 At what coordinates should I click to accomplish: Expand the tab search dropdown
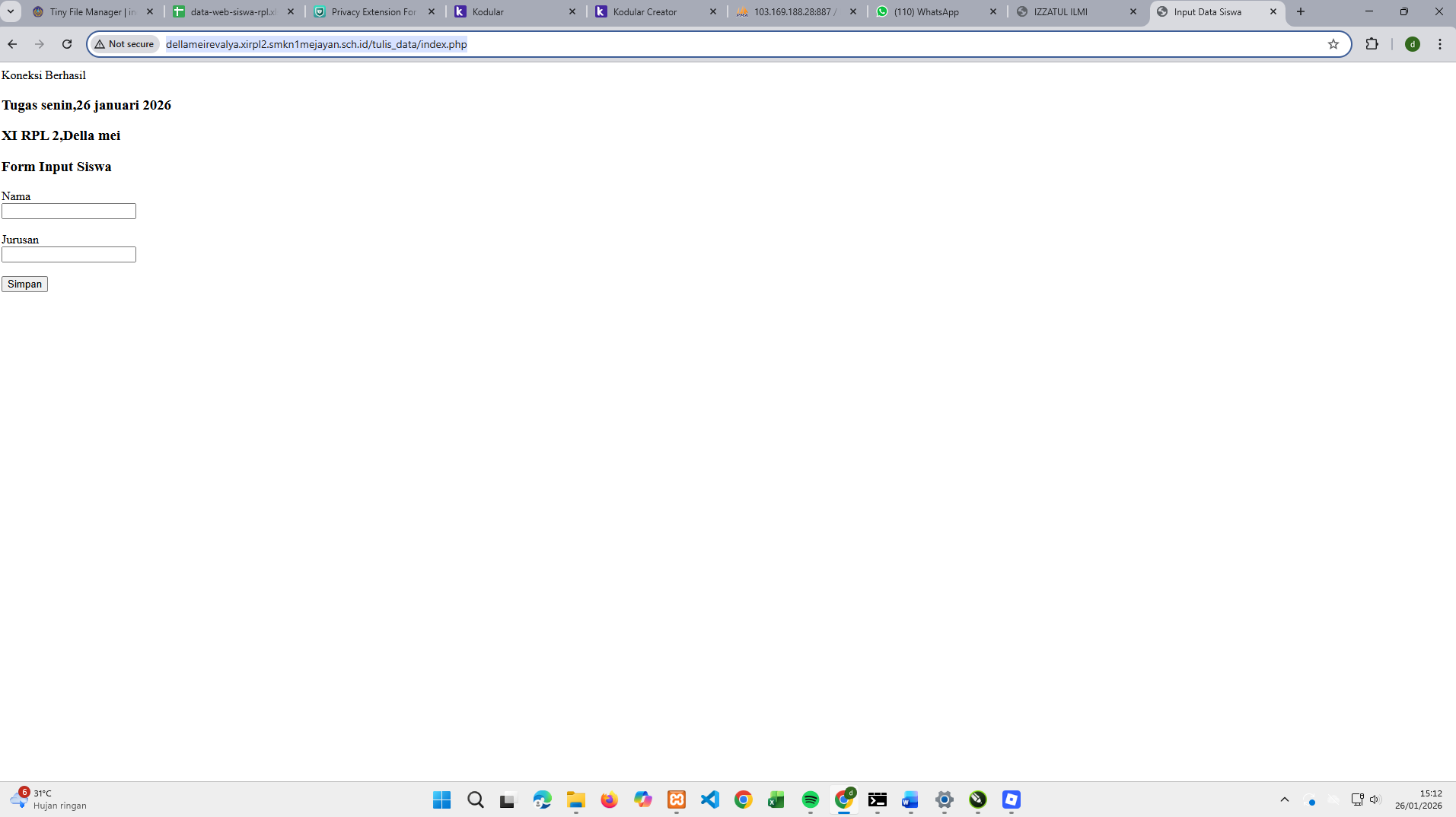point(11,11)
